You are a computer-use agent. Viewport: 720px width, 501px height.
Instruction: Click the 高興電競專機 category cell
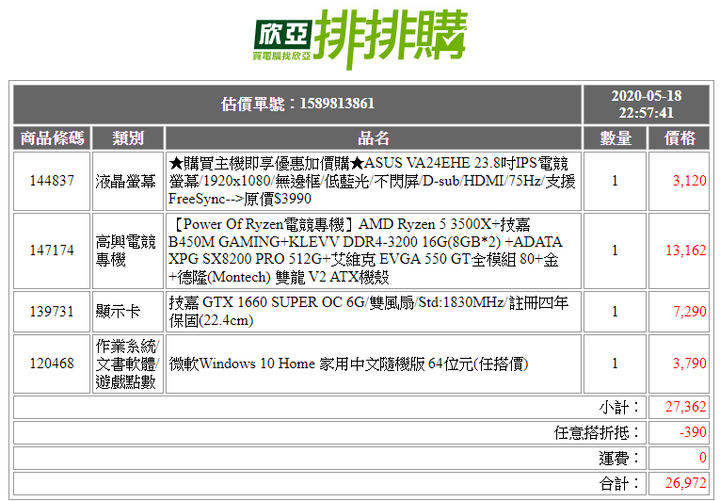point(128,251)
